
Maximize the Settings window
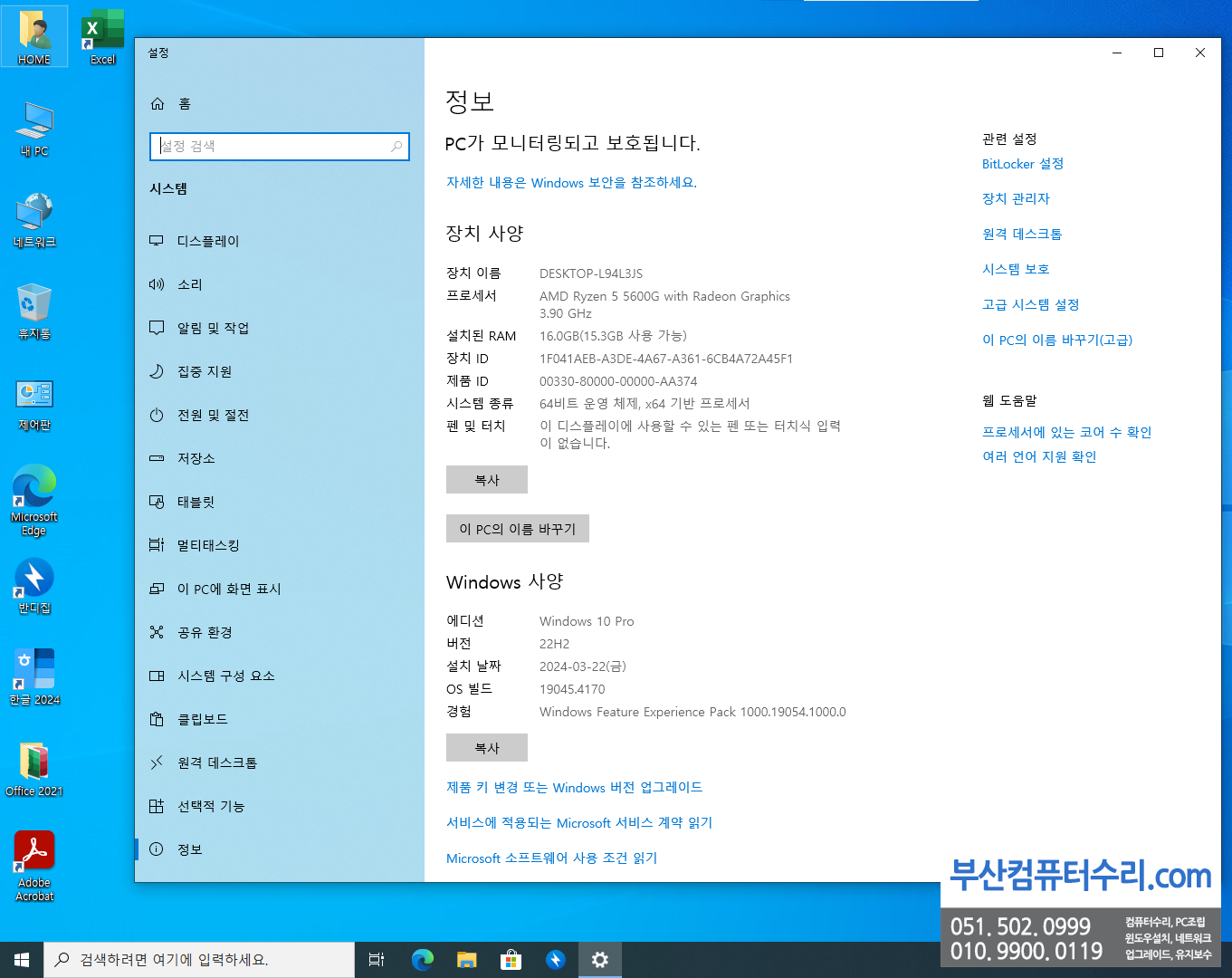[1159, 53]
